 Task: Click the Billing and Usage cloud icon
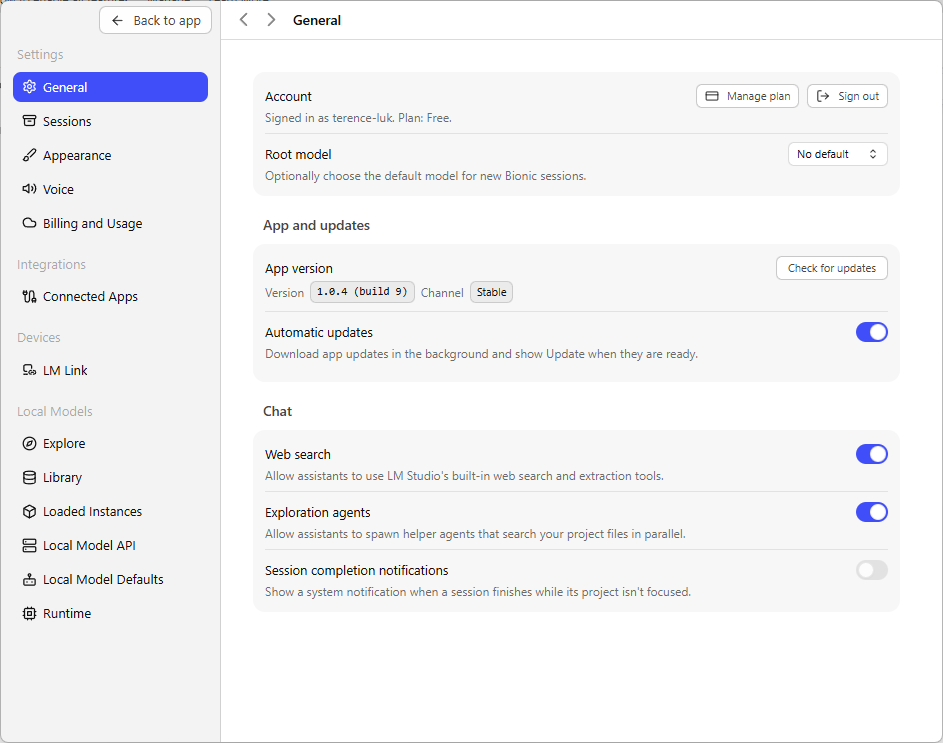[29, 223]
